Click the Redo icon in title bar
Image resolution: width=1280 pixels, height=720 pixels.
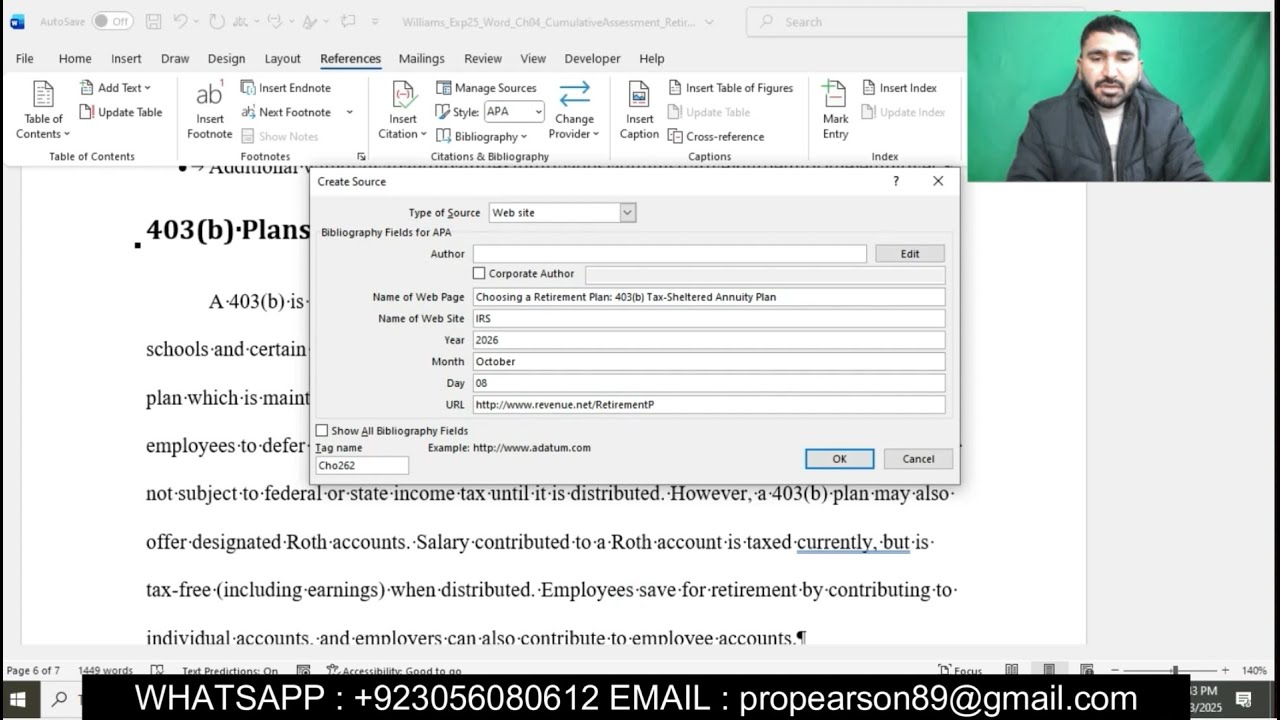click(217, 21)
